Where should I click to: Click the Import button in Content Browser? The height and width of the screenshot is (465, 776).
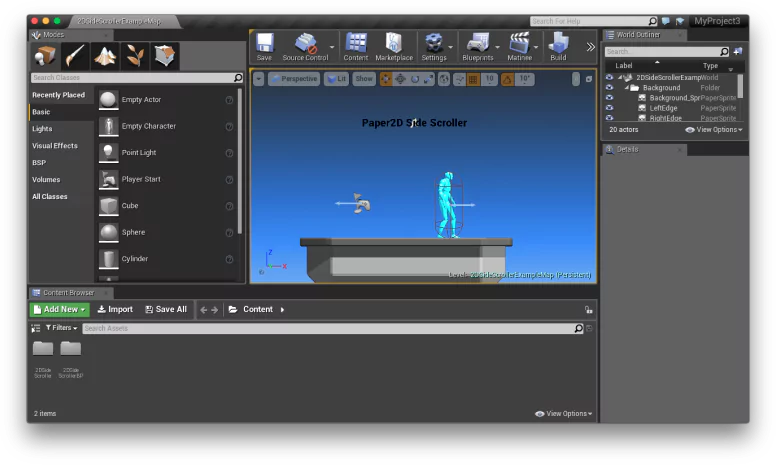(115, 309)
